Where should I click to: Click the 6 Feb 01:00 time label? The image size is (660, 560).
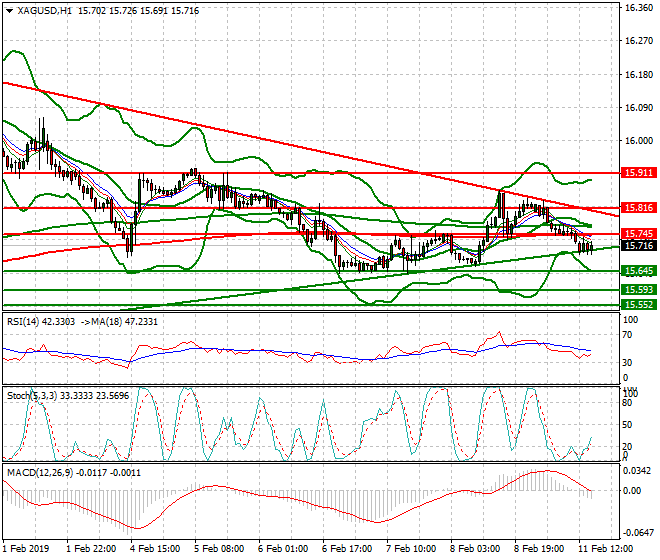pos(283,549)
